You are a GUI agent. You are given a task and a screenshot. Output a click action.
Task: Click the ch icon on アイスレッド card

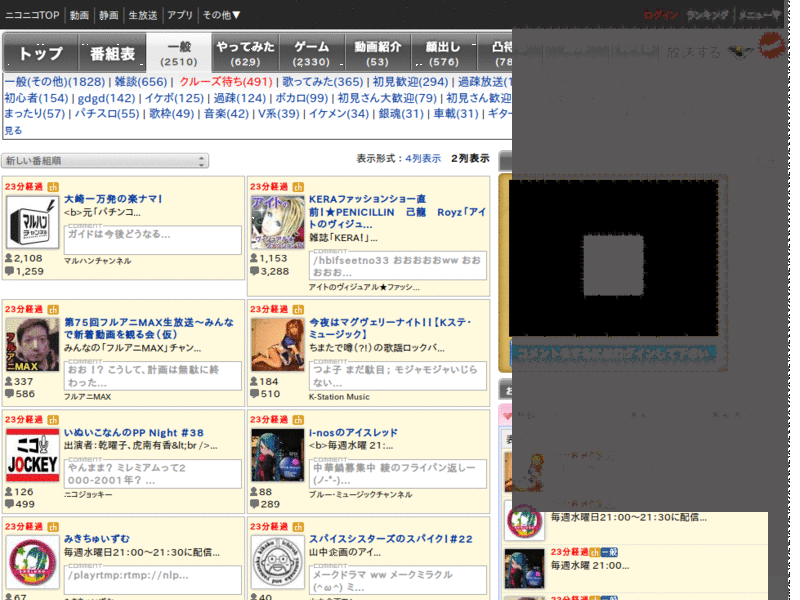(298, 420)
